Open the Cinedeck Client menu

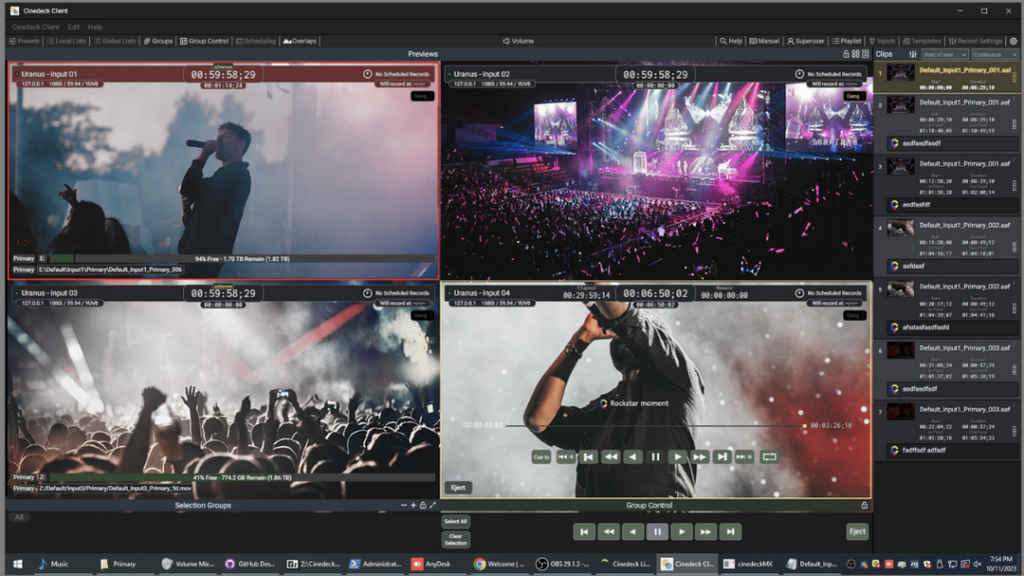36,27
